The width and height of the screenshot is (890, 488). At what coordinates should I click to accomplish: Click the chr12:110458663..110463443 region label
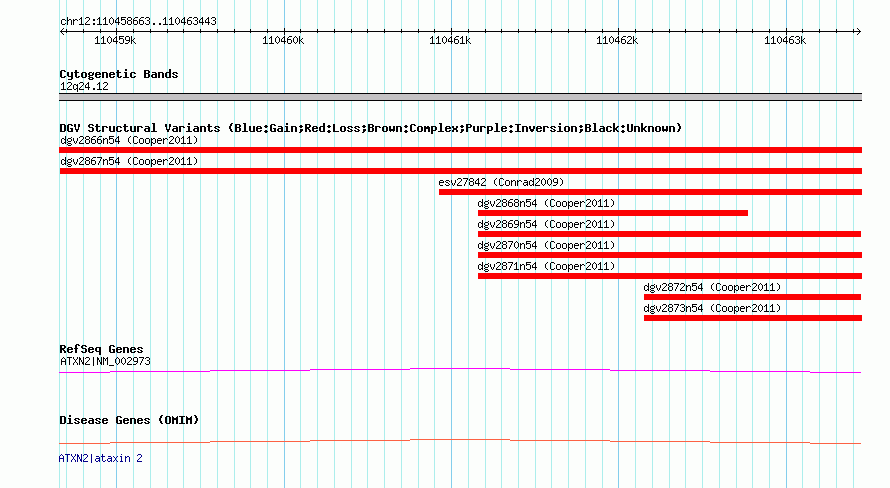[138, 21]
